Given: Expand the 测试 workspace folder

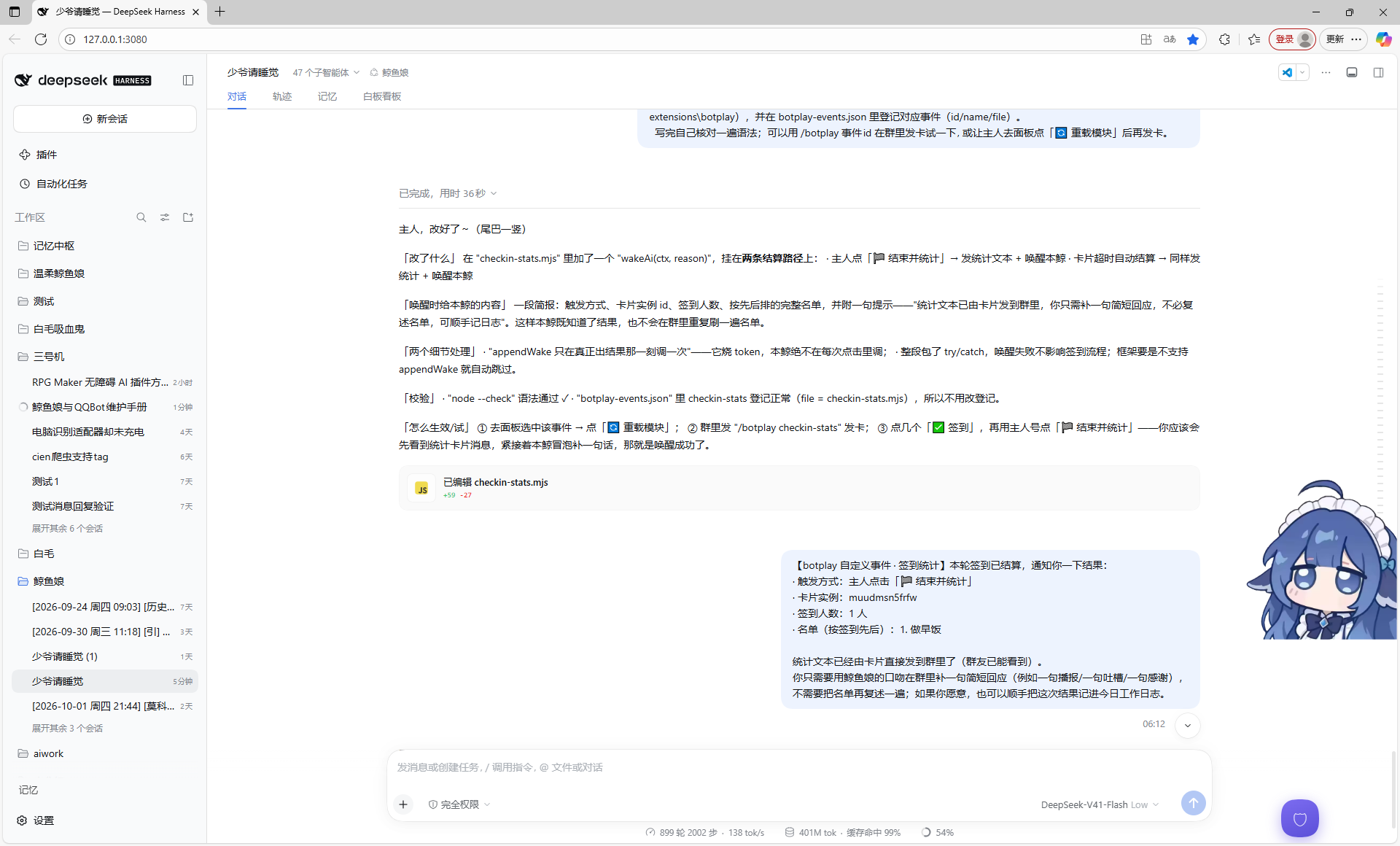Looking at the screenshot, I should pyautogui.click(x=105, y=301).
